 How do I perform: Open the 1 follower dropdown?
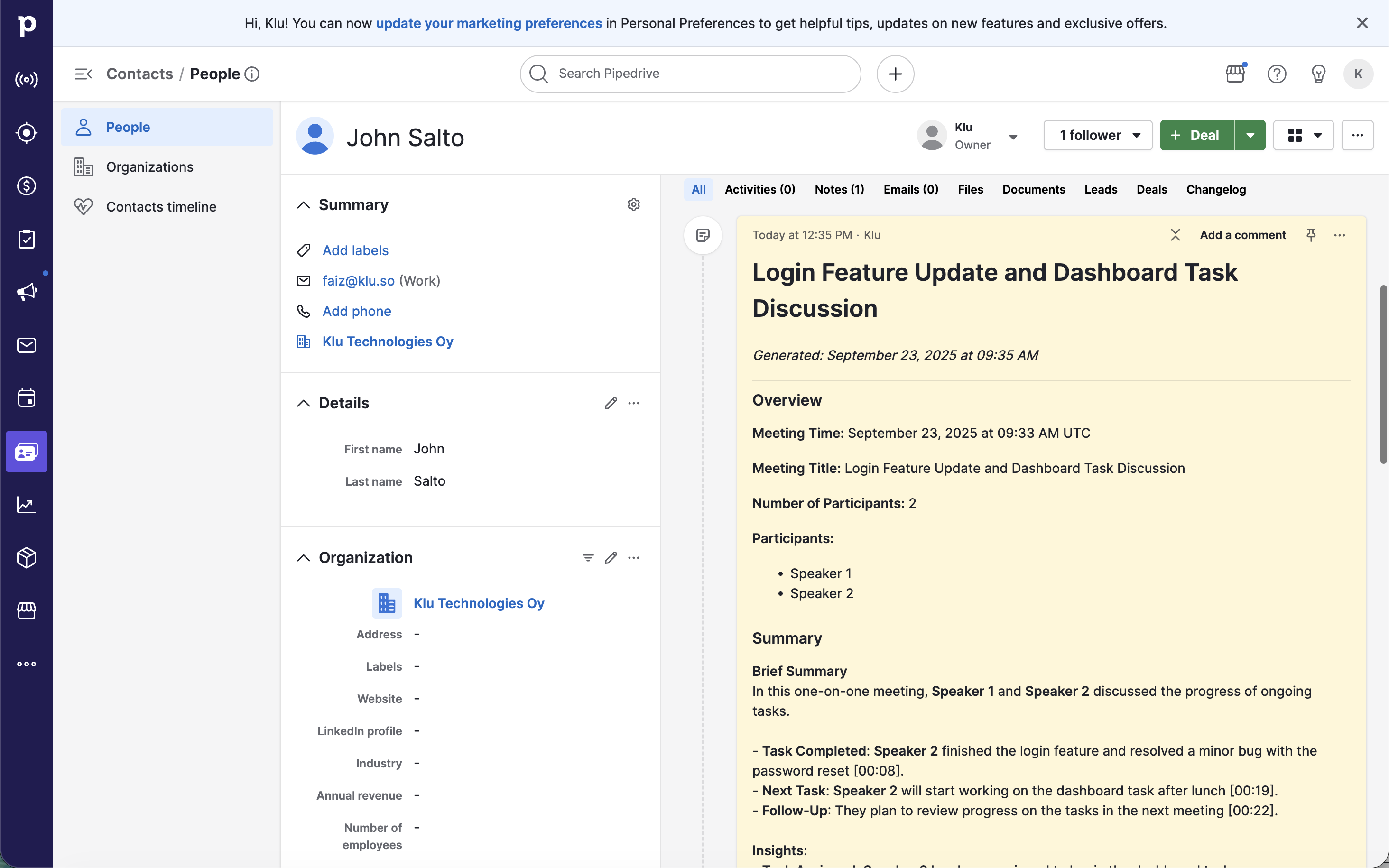pos(1097,136)
